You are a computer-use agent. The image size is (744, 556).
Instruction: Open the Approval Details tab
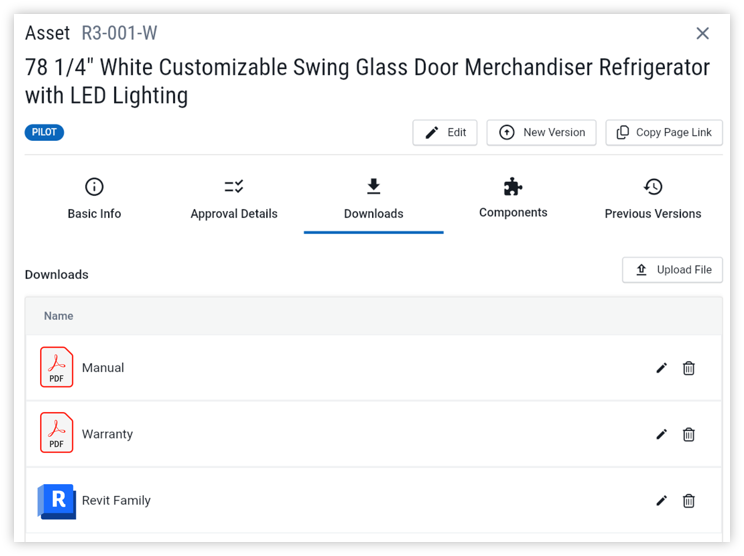[x=234, y=199]
